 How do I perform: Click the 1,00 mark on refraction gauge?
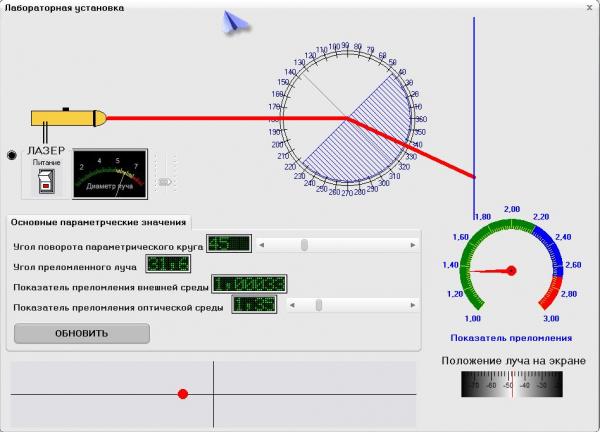(472, 318)
